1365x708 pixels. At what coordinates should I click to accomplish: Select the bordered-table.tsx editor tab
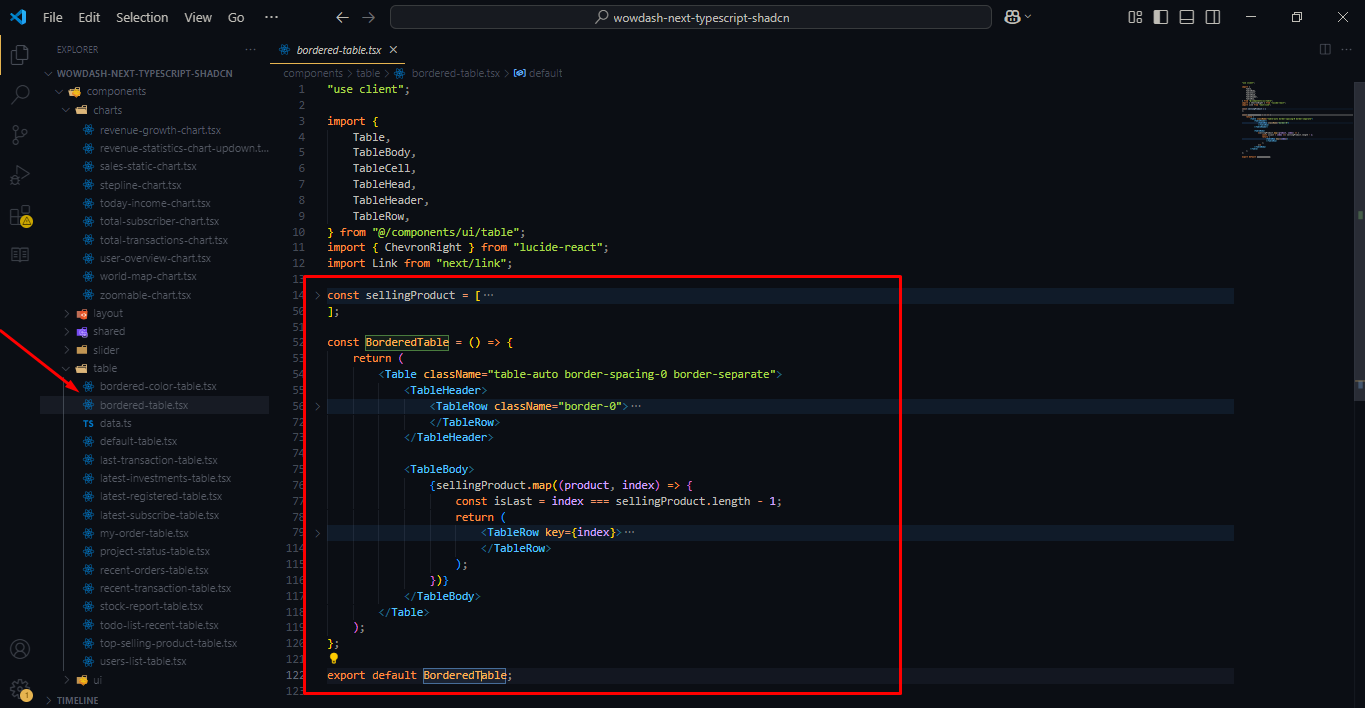point(340,47)
